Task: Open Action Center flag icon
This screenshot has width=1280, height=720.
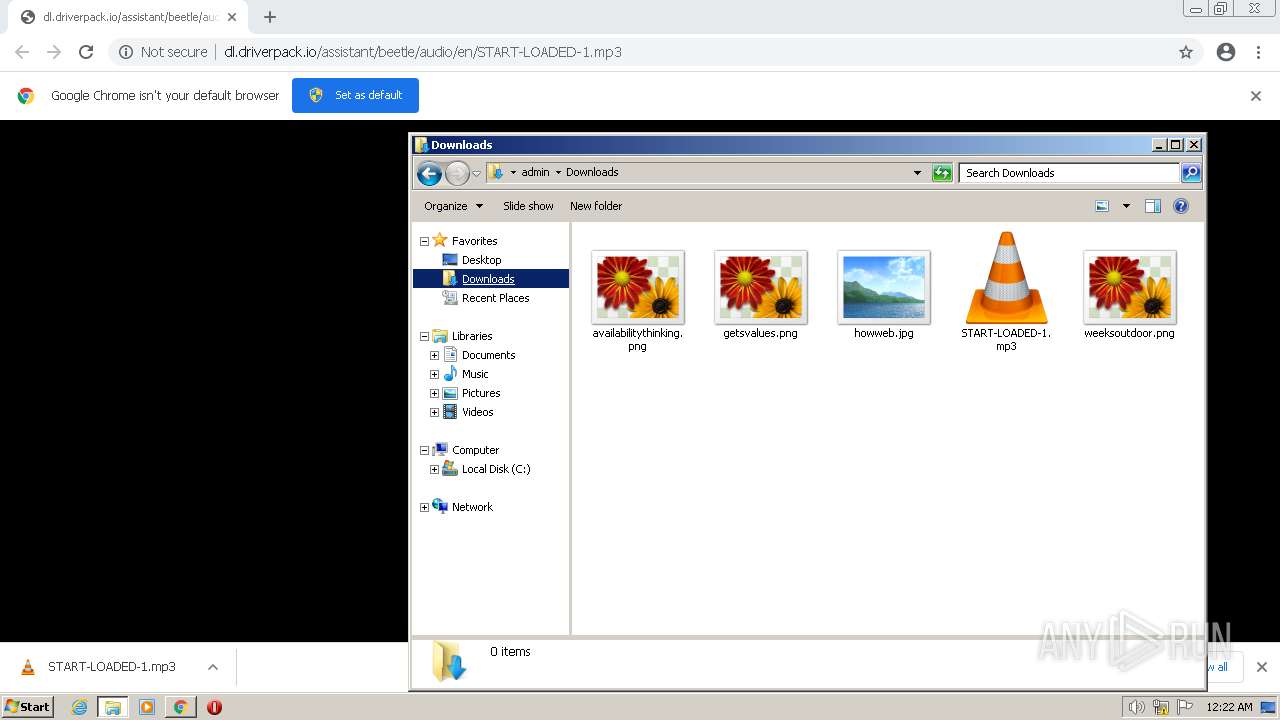Action: click(x=1186, y=707)
